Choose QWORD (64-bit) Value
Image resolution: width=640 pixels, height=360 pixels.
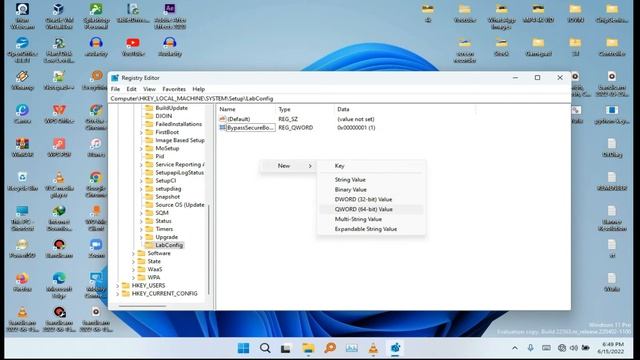click(371, 209)
